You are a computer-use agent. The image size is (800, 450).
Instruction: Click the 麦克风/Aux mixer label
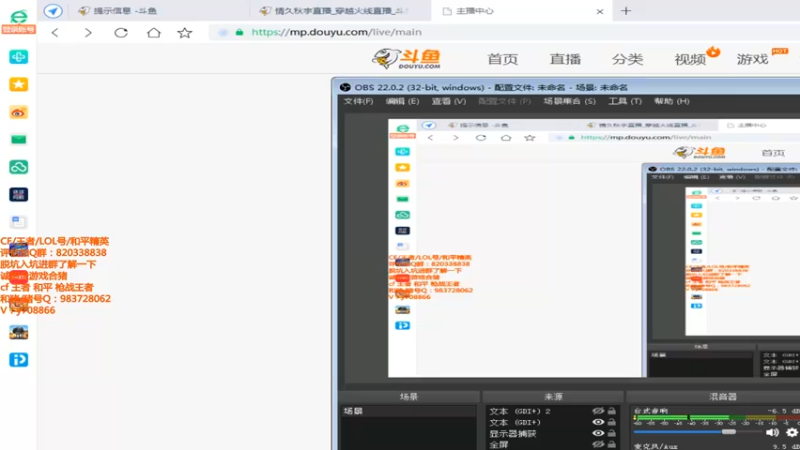tap(656, 446)
